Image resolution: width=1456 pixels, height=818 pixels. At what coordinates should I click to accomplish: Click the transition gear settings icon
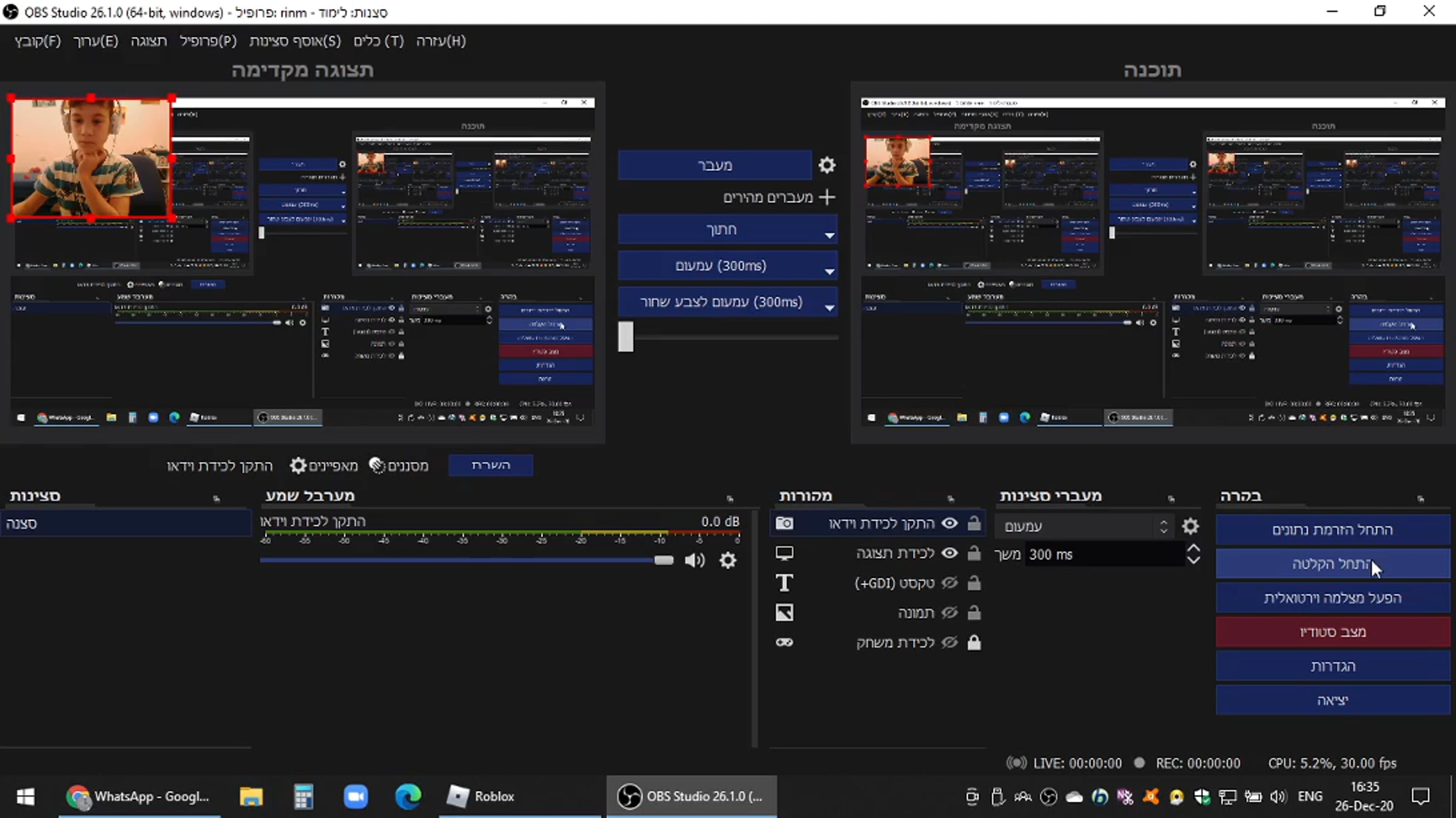pyautogui.click(x=827, y=165)
